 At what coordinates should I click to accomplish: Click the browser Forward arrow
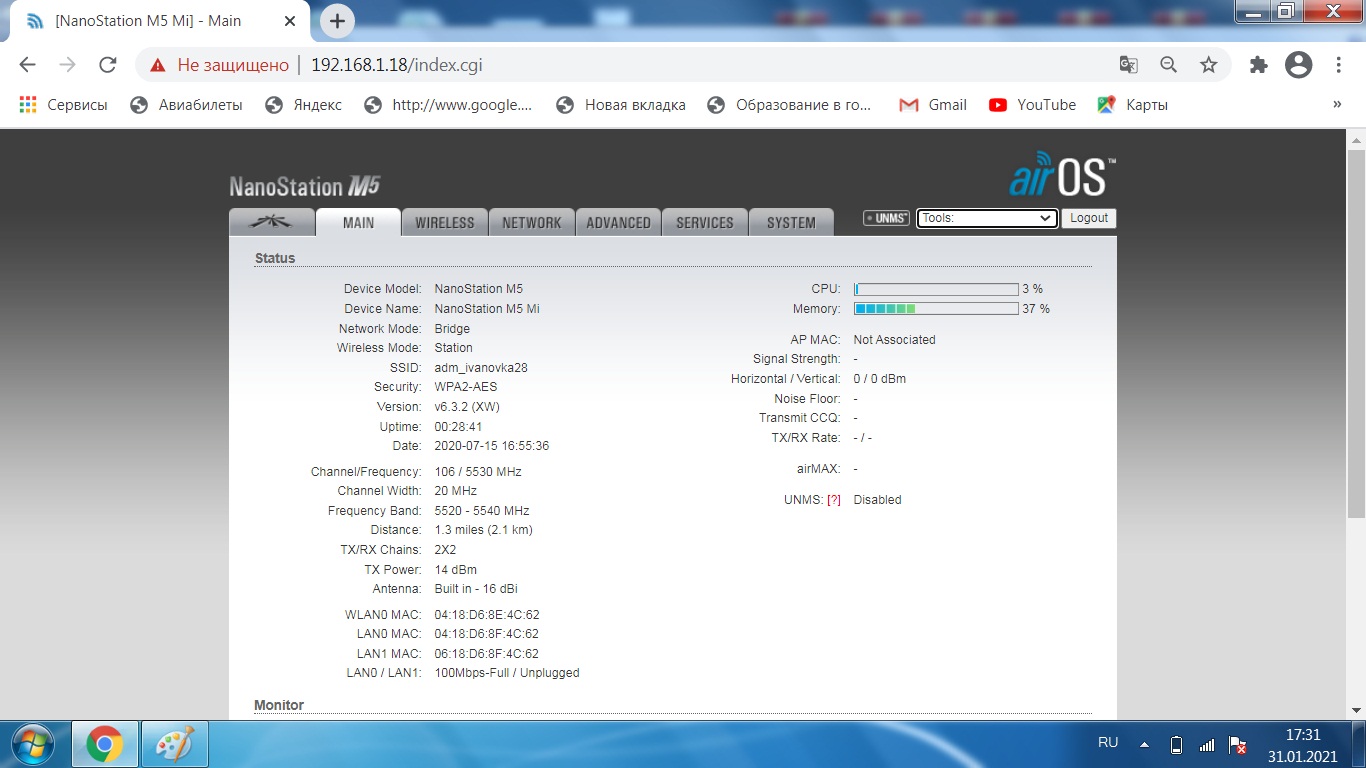[x=67, y=65]
